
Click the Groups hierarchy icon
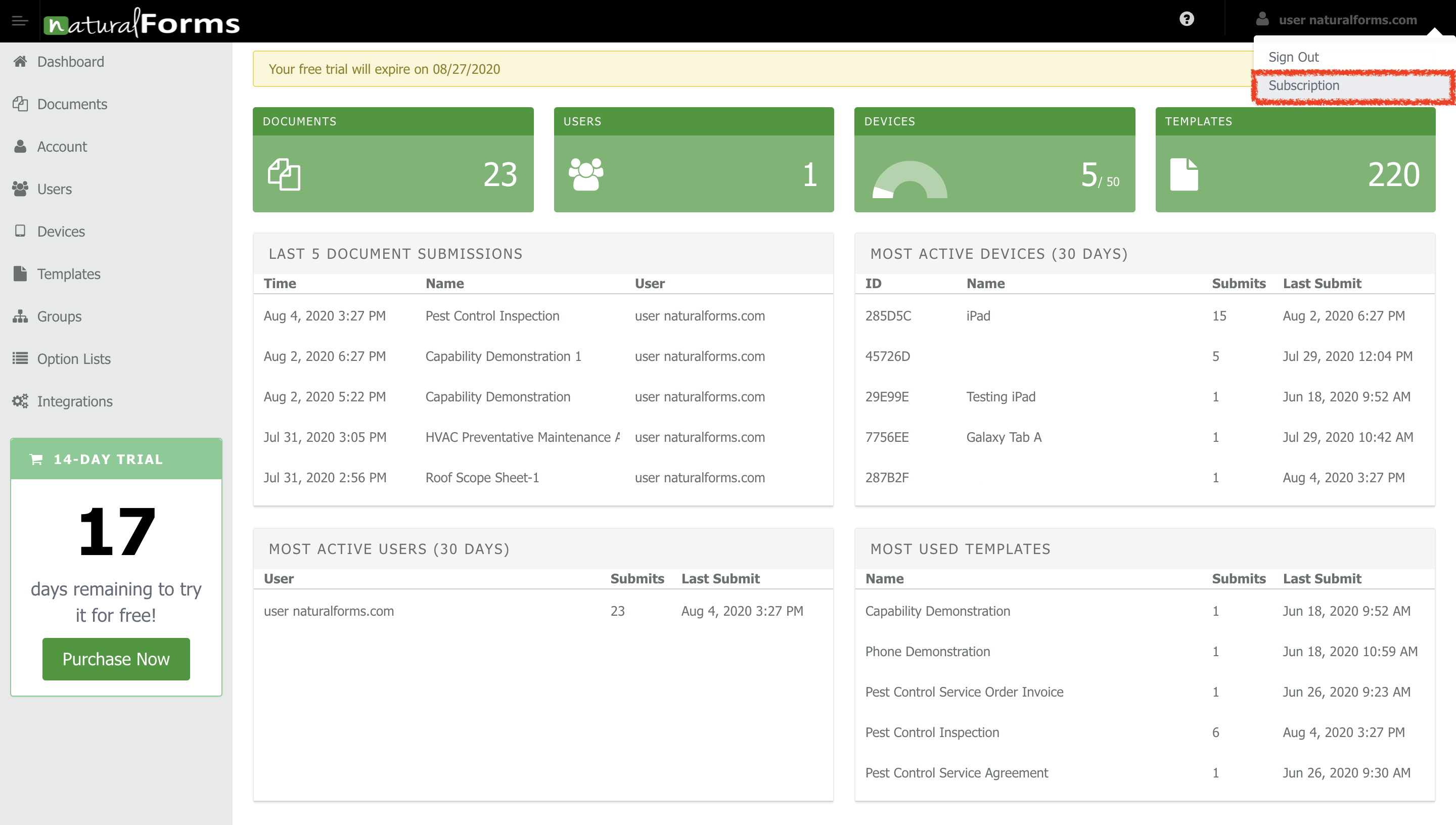20,316
